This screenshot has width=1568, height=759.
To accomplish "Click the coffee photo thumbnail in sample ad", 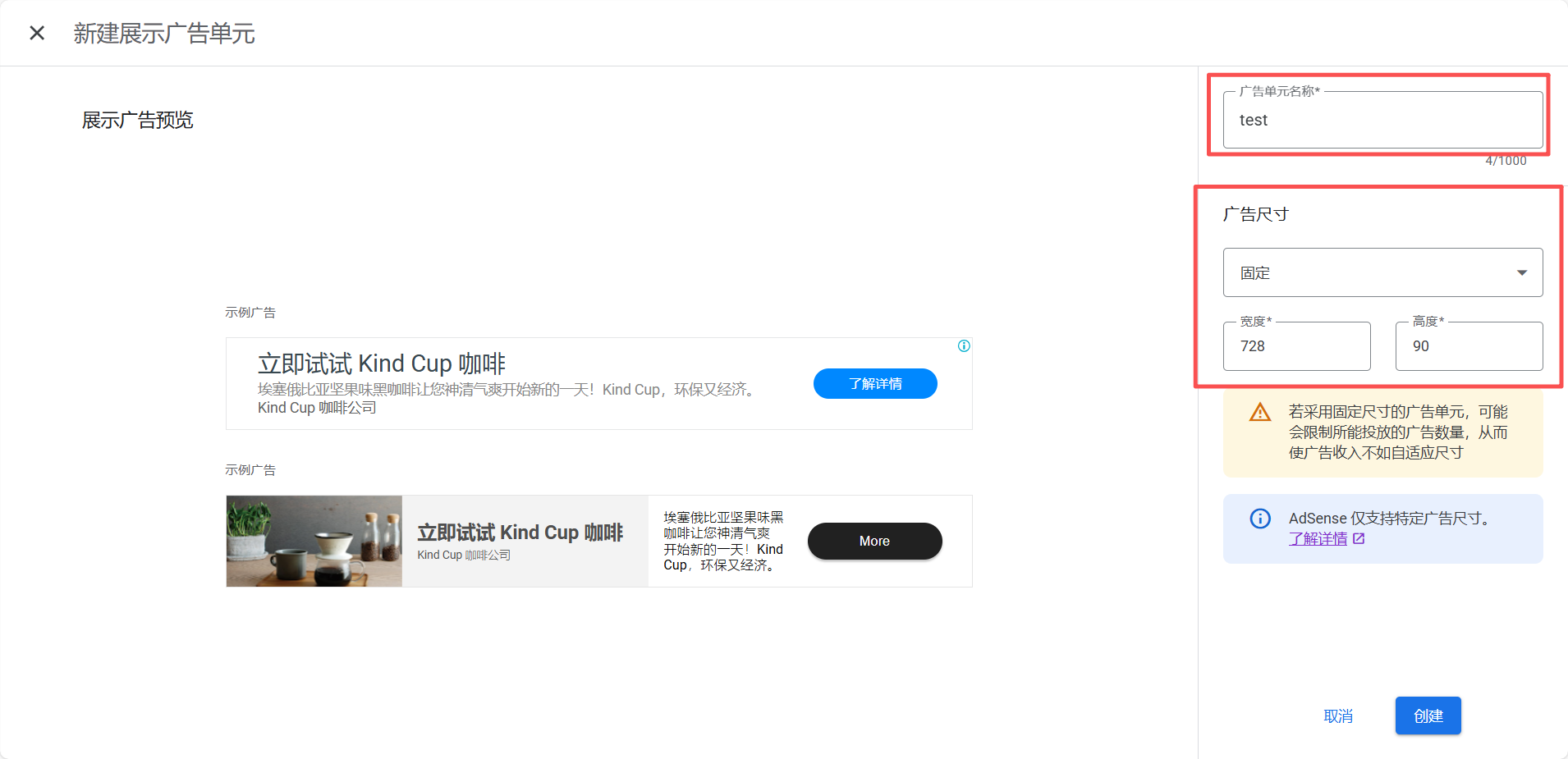I will click(314, 541).
